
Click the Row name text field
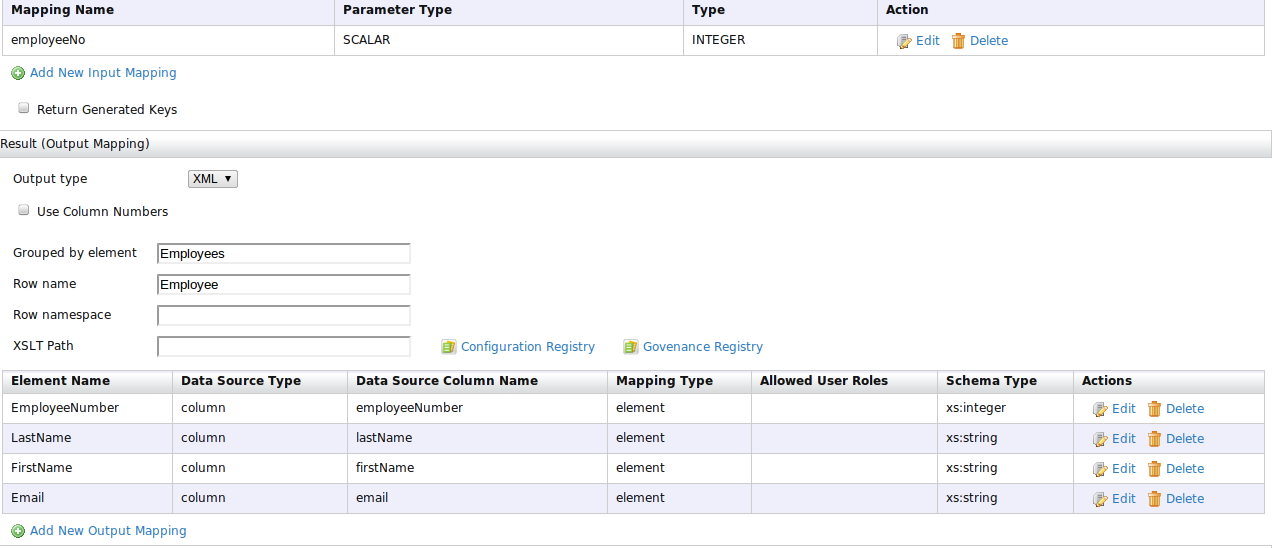[x=284, y=285]
